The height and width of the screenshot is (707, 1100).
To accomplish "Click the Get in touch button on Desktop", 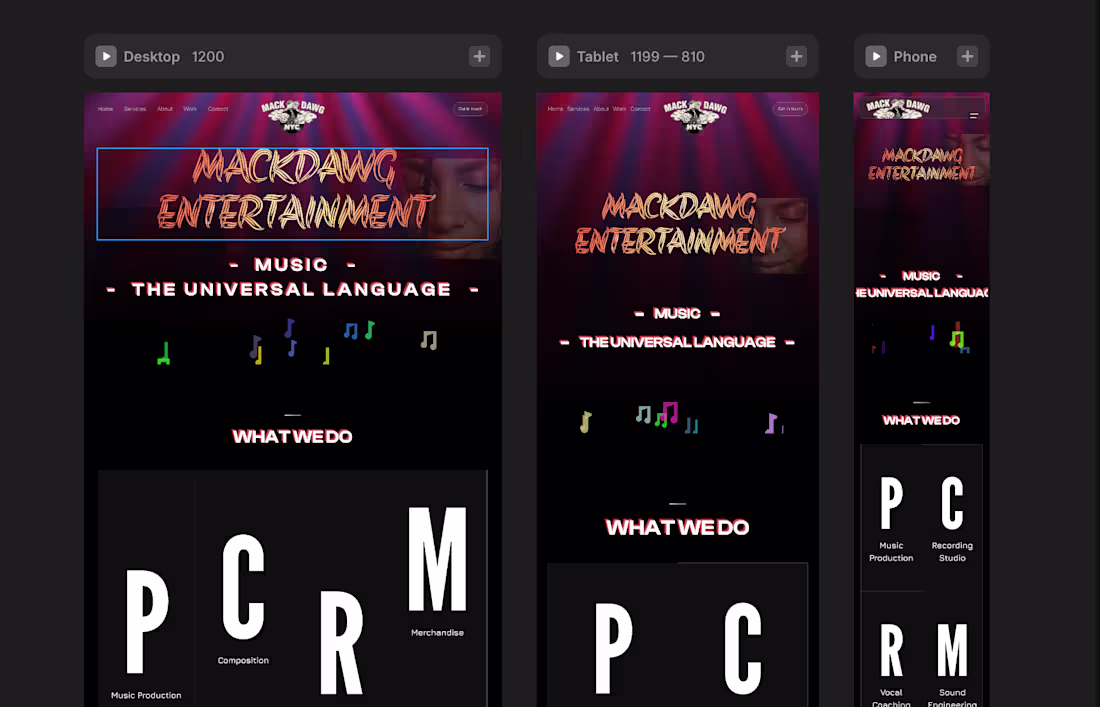I will 470,108.
